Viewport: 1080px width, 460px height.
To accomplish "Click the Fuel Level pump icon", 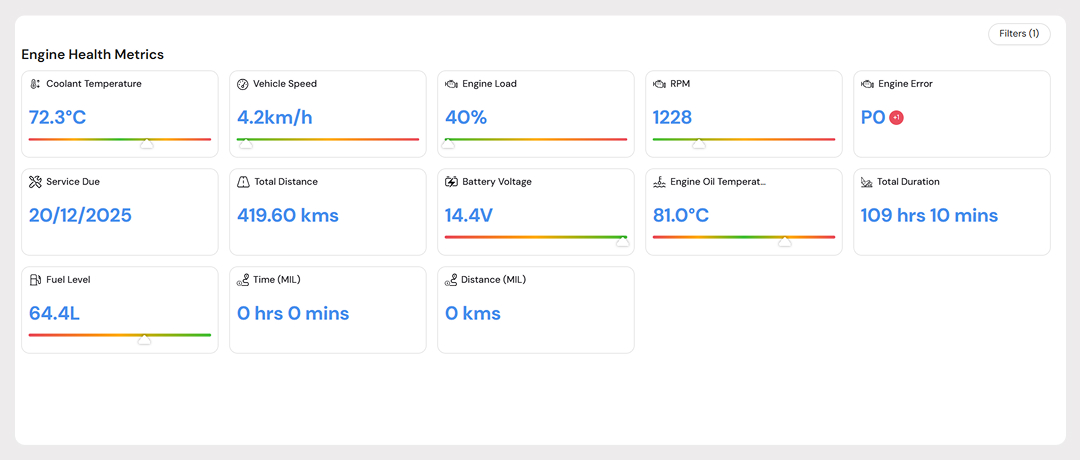I will click(35, 280).
